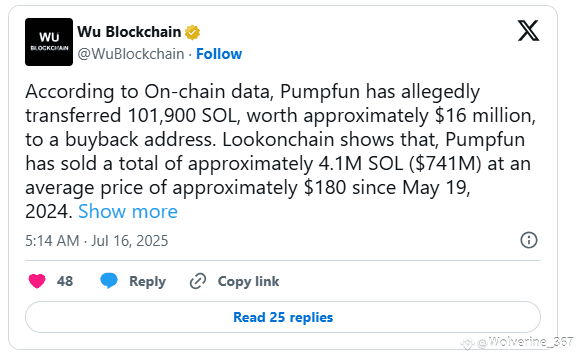The height and width of the screenshot is (360, 581).
Task: Click the @Wolverine_367 watermark text
Action: tap(525, 342)
